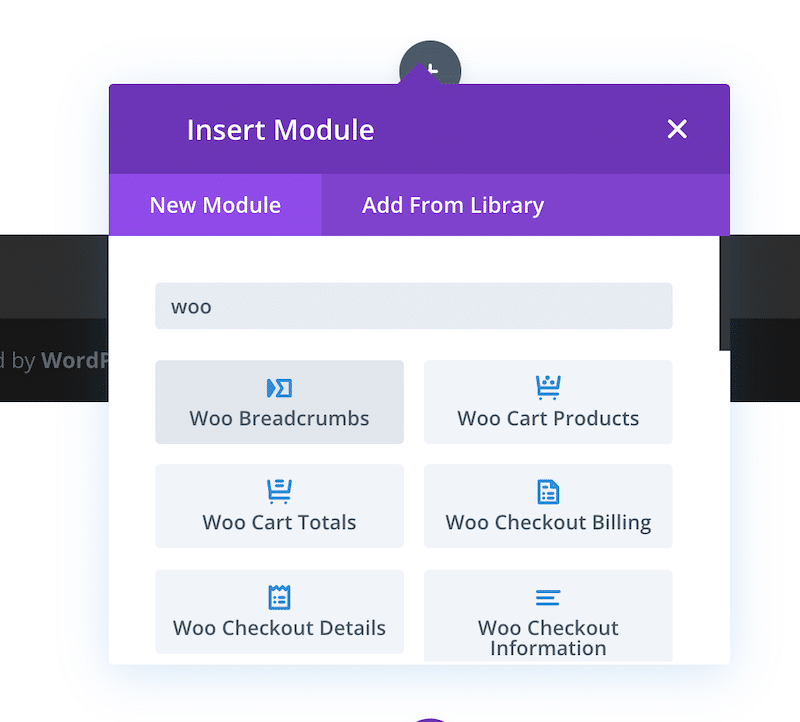This screenshot has width=800, height=722.
Task: Select the Woo Cart Totals icon
Action: point(280,492)
